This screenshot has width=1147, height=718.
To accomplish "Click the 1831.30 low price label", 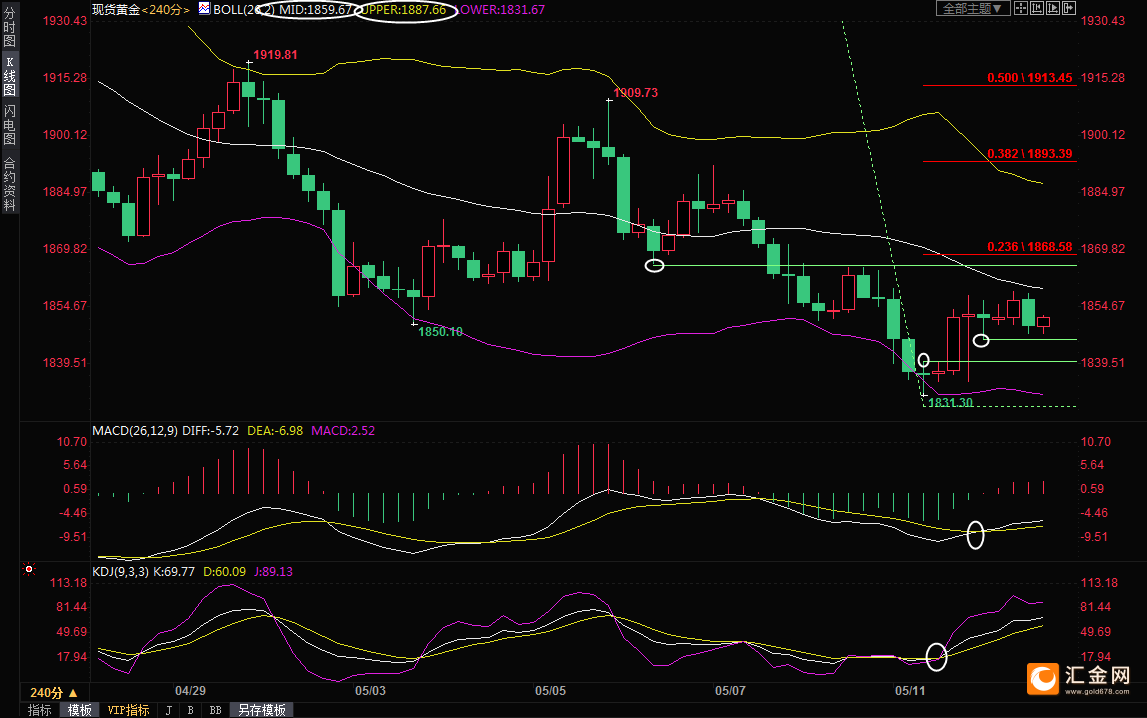I will 950,402.
